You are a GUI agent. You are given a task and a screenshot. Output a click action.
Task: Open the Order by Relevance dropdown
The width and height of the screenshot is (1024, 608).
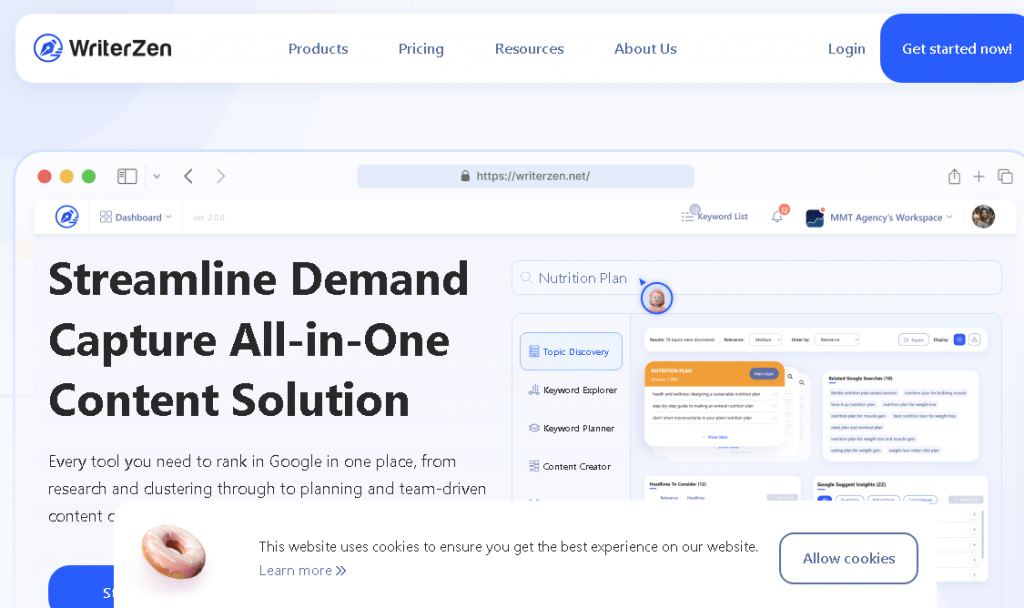837,340
